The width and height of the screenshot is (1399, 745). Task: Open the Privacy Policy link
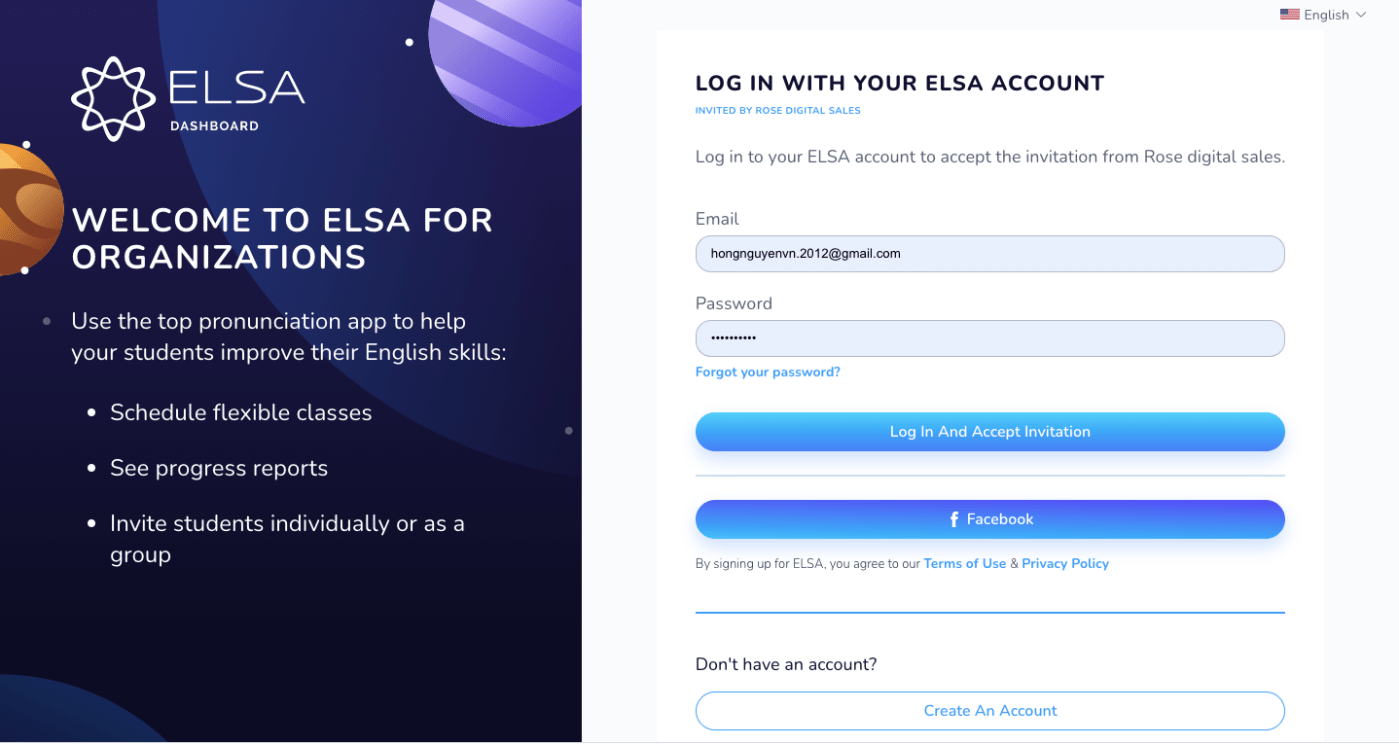pyautogui.click(x=1065, y=564)
